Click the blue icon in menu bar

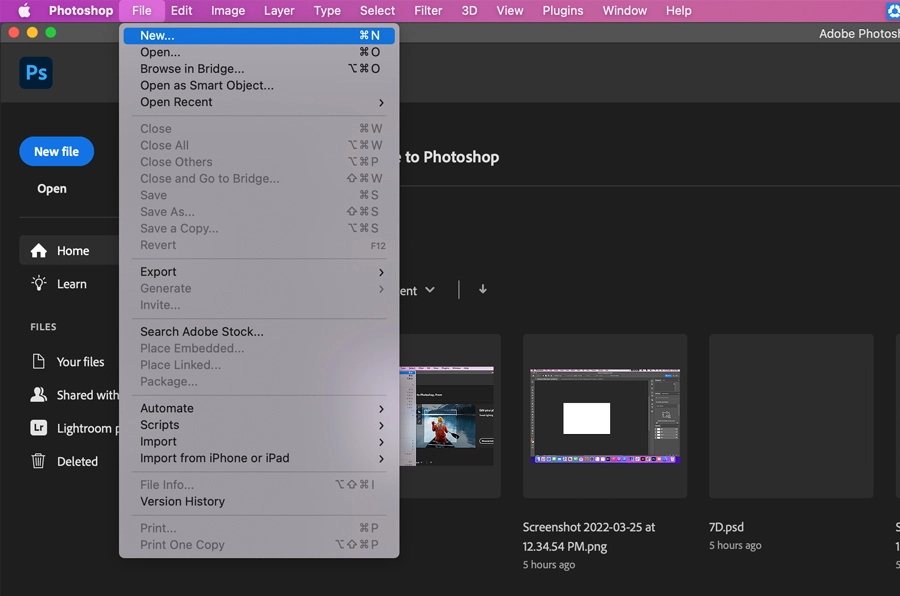(x=891, y=11)
